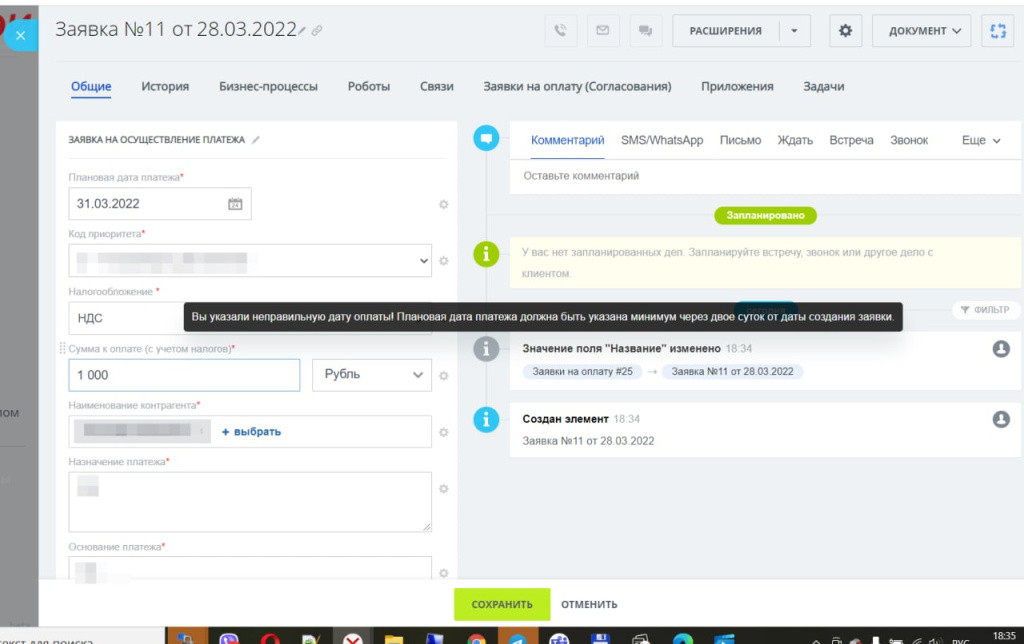Viewport: 1024px width, 644px height.
Task: Copy link icon next to request title
Action: pyautogui.click(x=317, y=31)
